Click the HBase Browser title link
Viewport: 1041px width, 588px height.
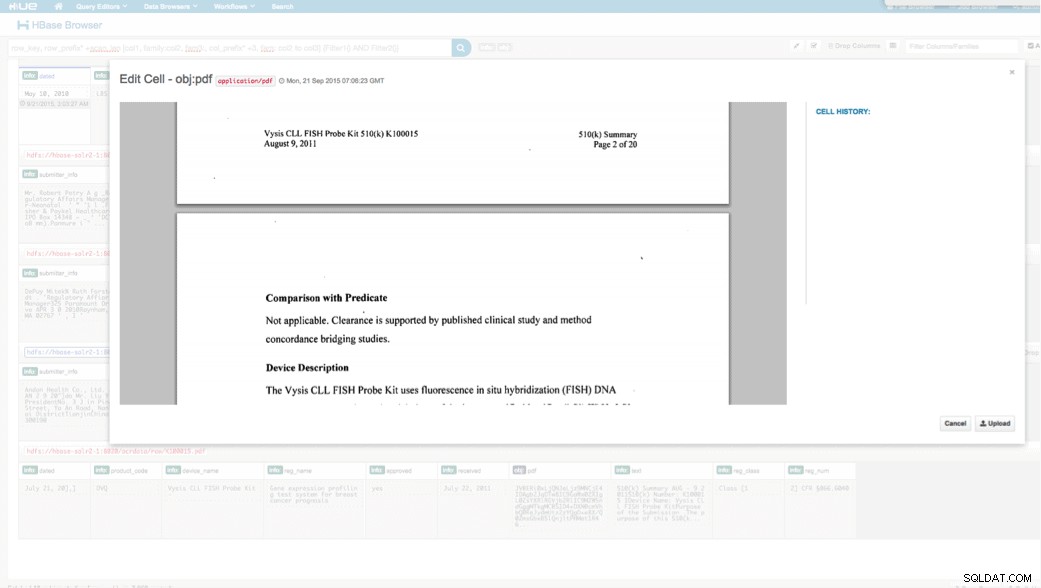pos(67,25)
